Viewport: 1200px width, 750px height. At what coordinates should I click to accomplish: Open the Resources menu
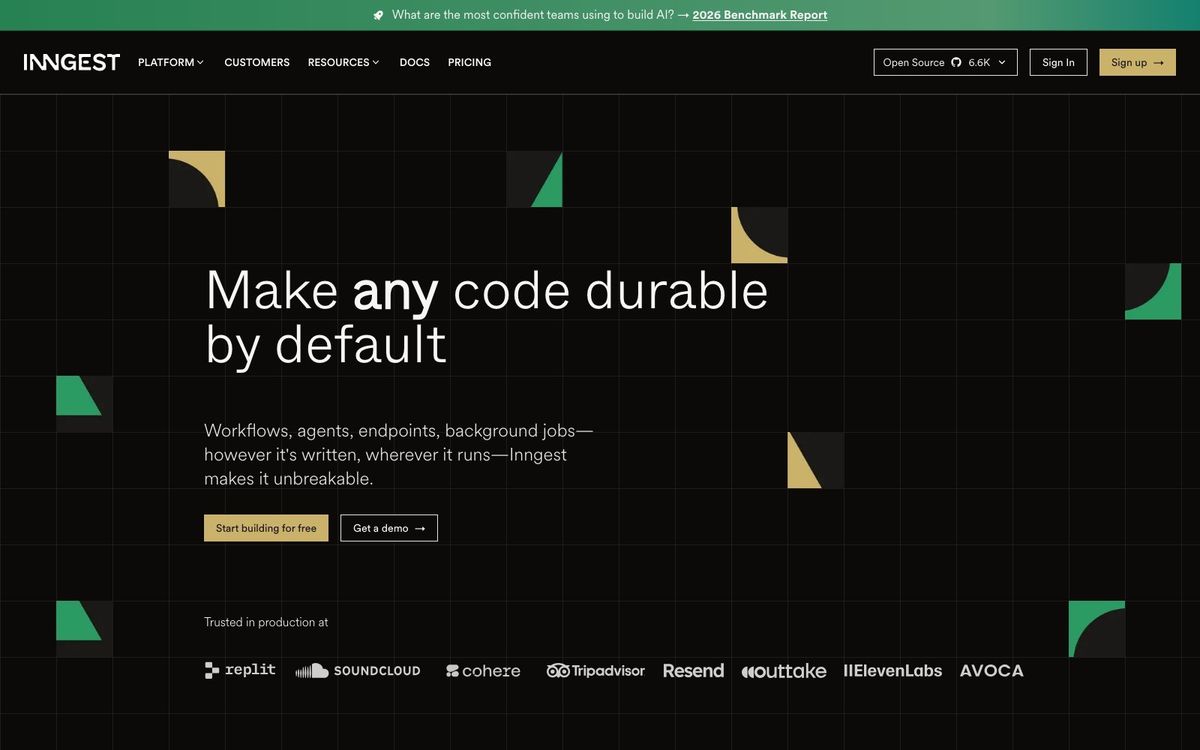(x=344, y=62)
